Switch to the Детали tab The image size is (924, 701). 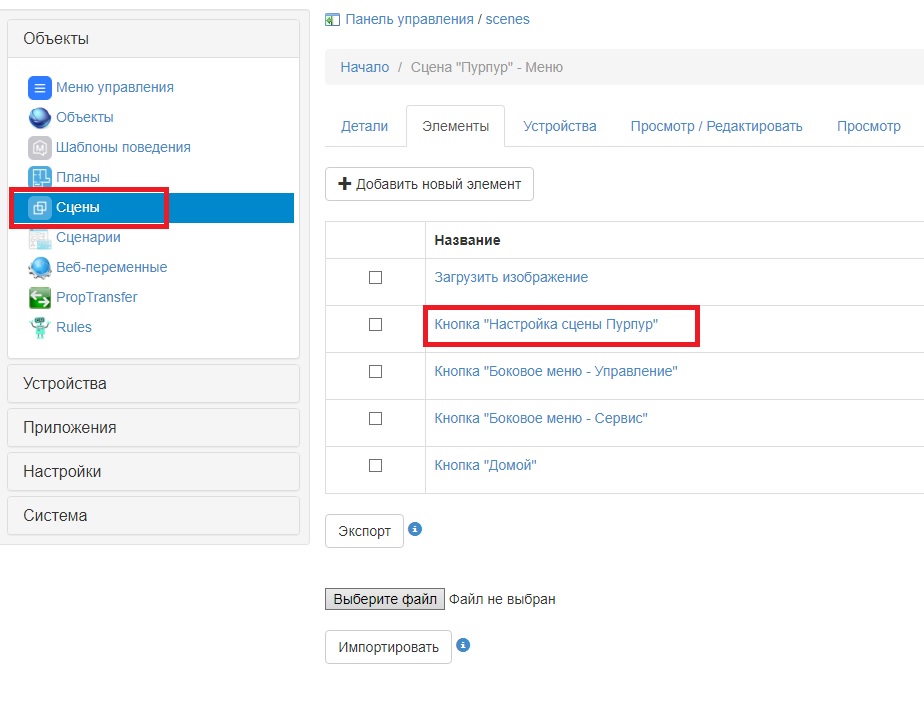pyautogui.click(x=364, y=126)
